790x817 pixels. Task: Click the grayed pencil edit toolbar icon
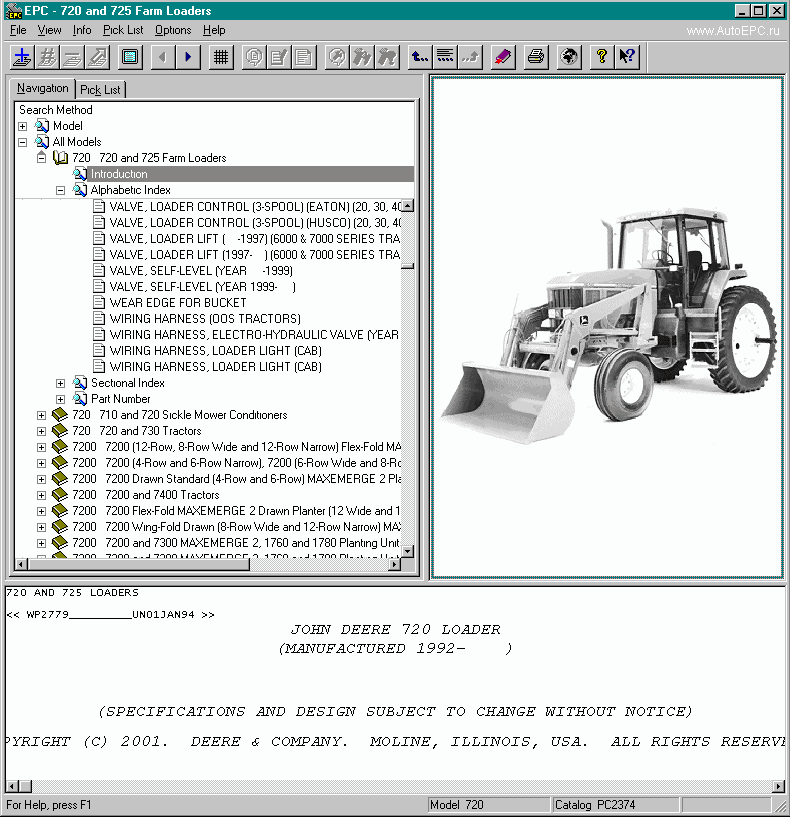tap(279, 57)
